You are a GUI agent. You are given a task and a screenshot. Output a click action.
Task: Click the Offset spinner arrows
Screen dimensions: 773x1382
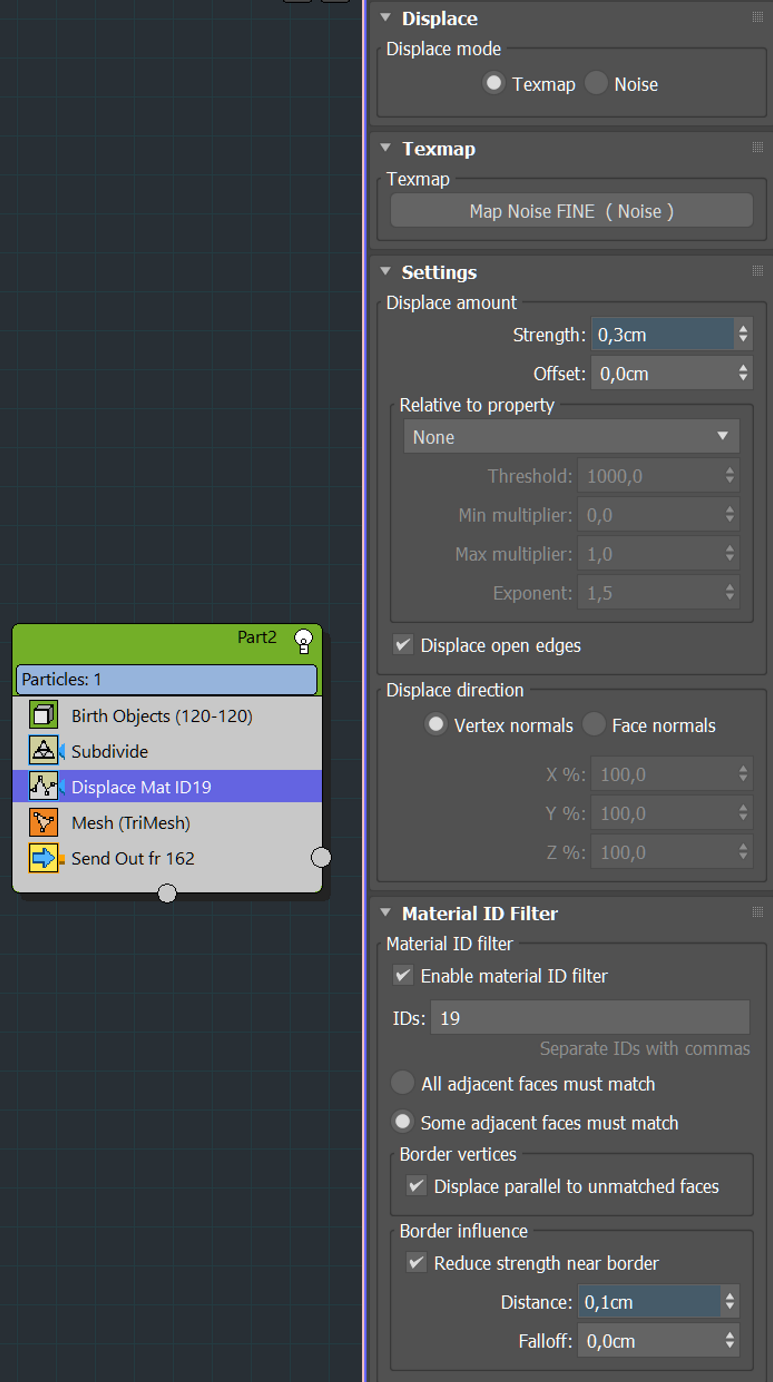[743, 373]
